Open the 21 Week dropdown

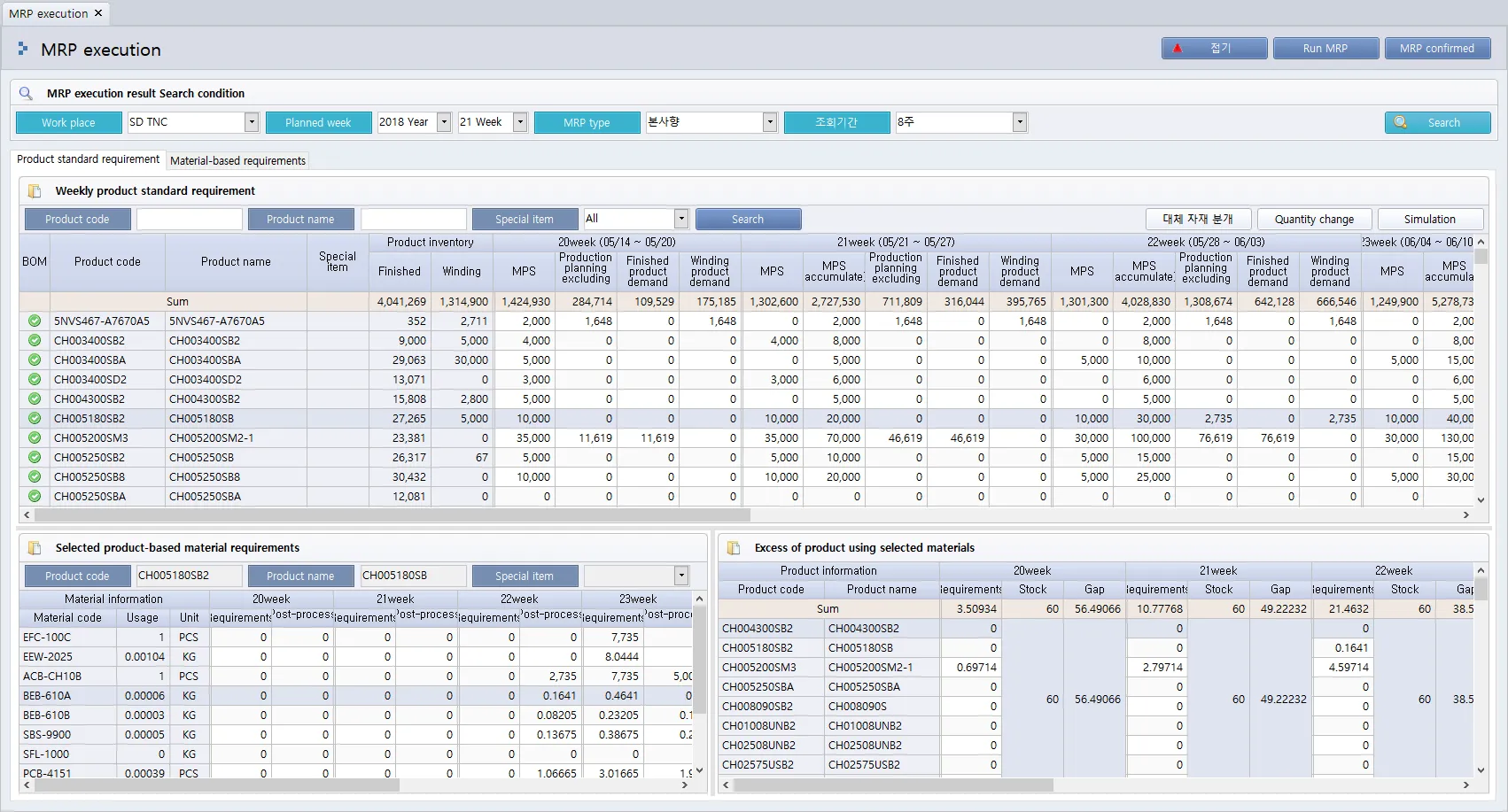pos(520,122)
